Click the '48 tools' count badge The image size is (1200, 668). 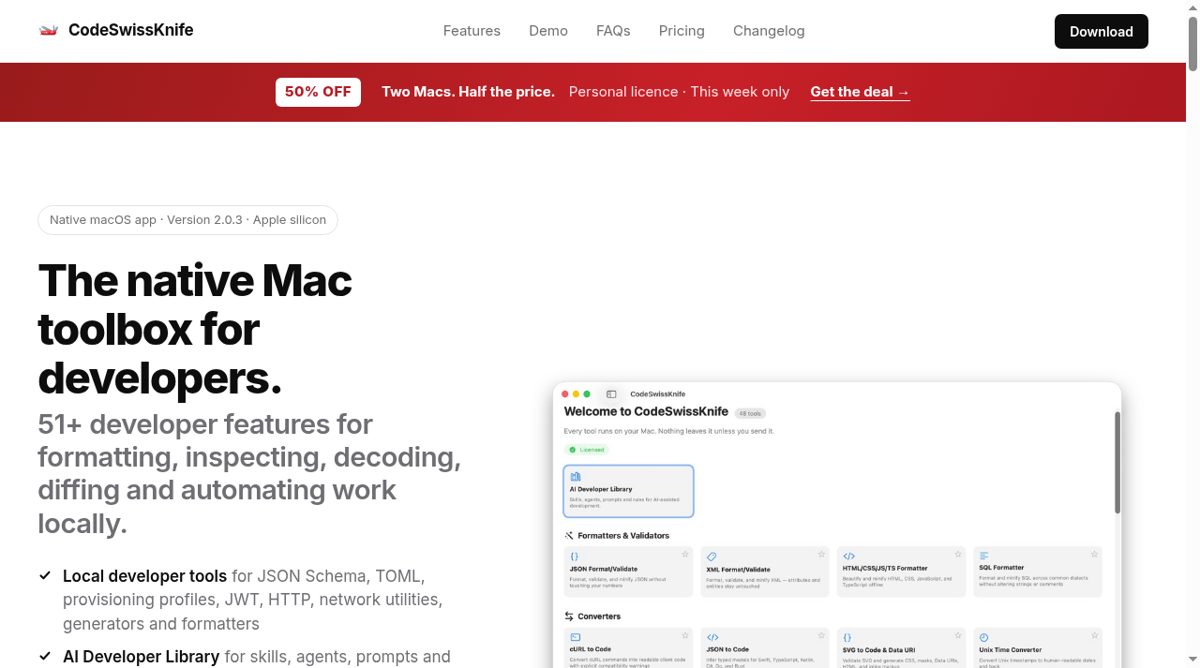pyautogui.click(x=750, y=413)
